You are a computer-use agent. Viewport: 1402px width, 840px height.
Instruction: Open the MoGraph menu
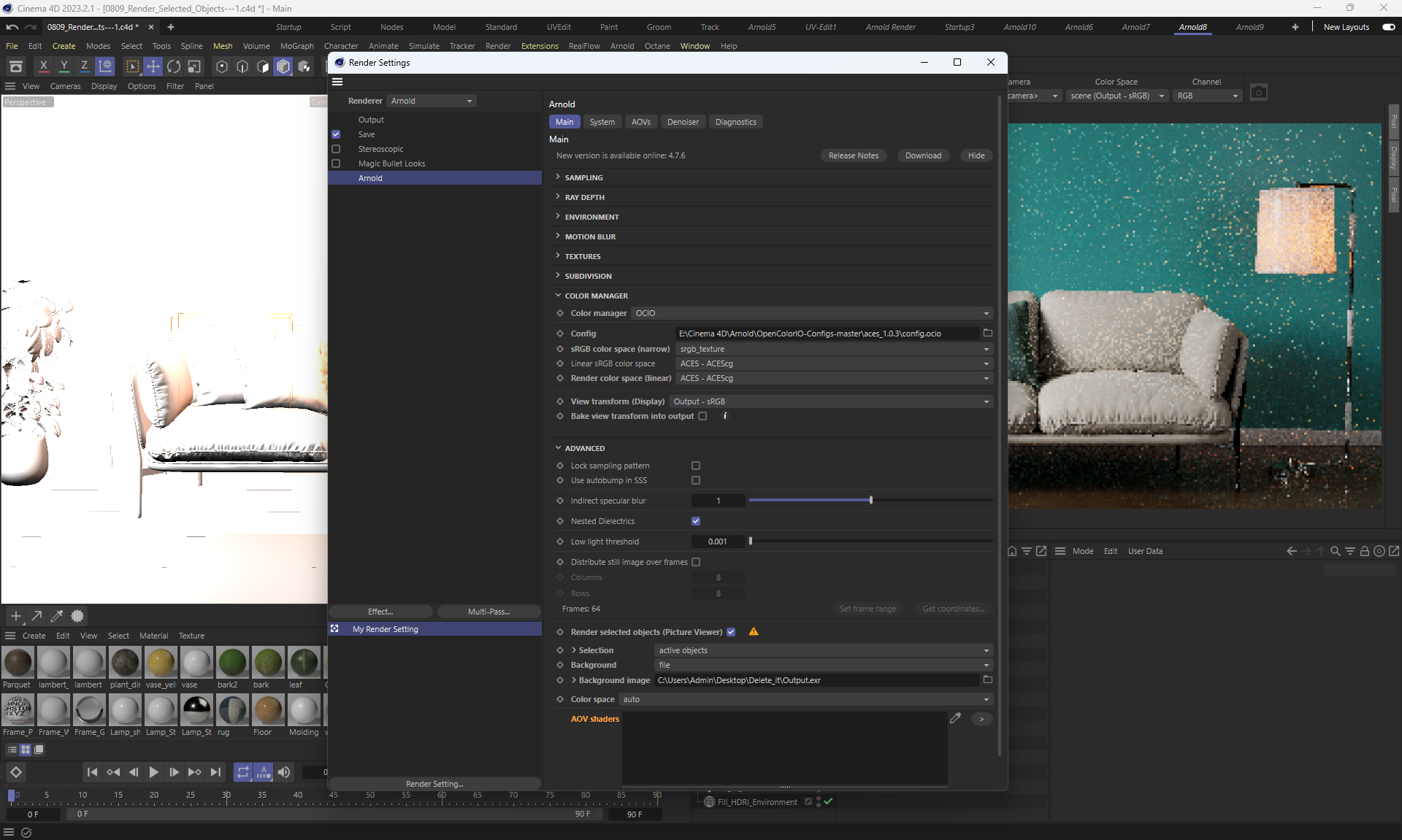click(296, 46)
